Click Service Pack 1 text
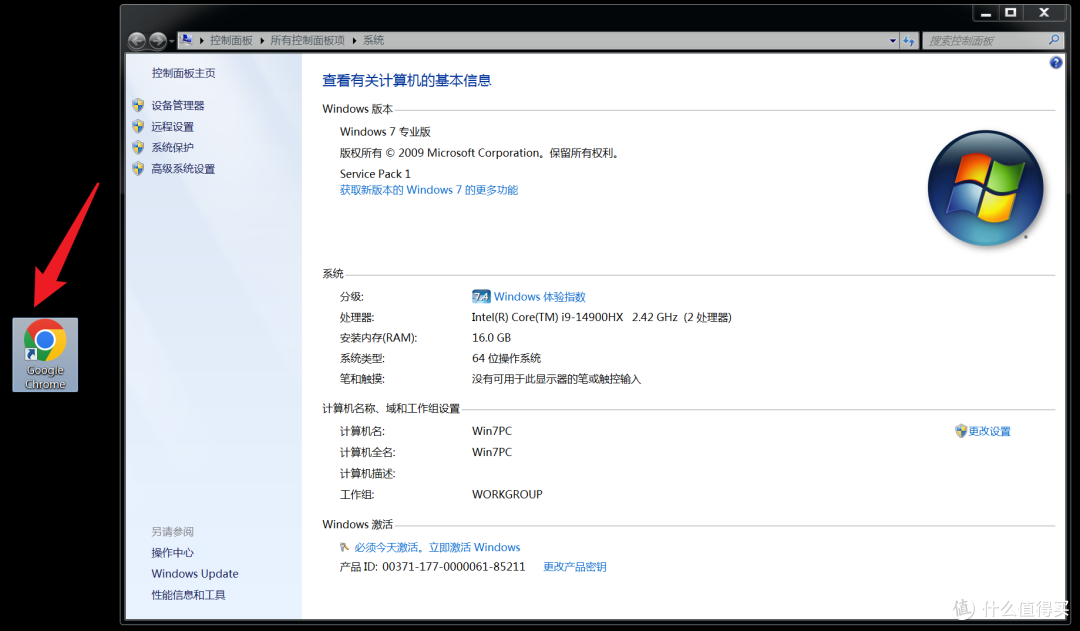The height and width of the screenshot is (631, 1080). click(375, 174)
